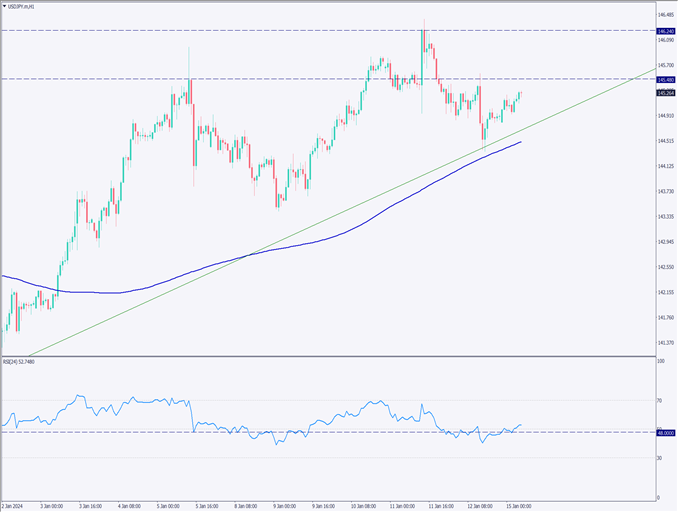
Task: Click the RSI scale 70 label
Action: (x=660, y=401)
